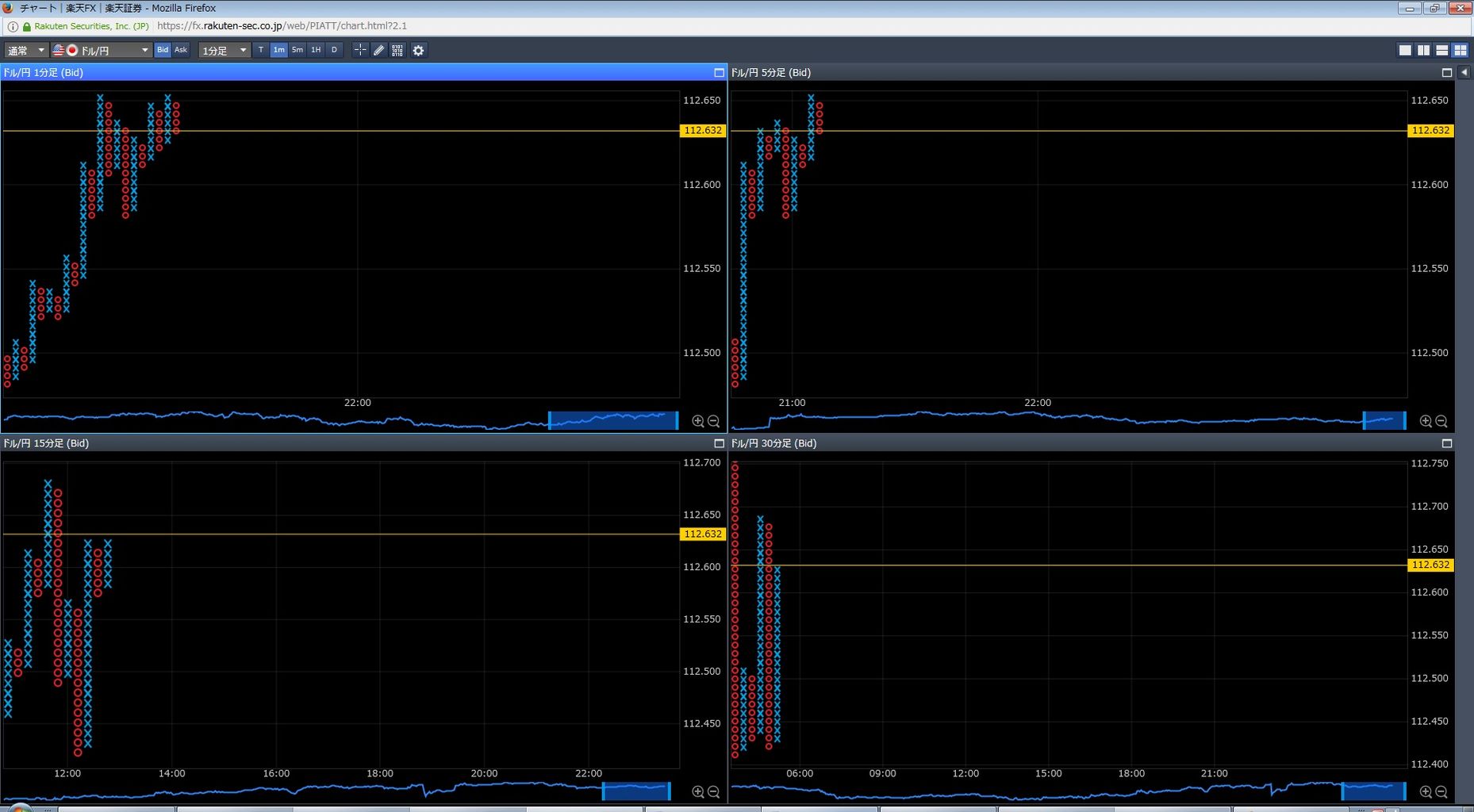This screenshot has height=812, width=1474.
Task: Select the crosshair cursor tool
Action: pos(360,50)
